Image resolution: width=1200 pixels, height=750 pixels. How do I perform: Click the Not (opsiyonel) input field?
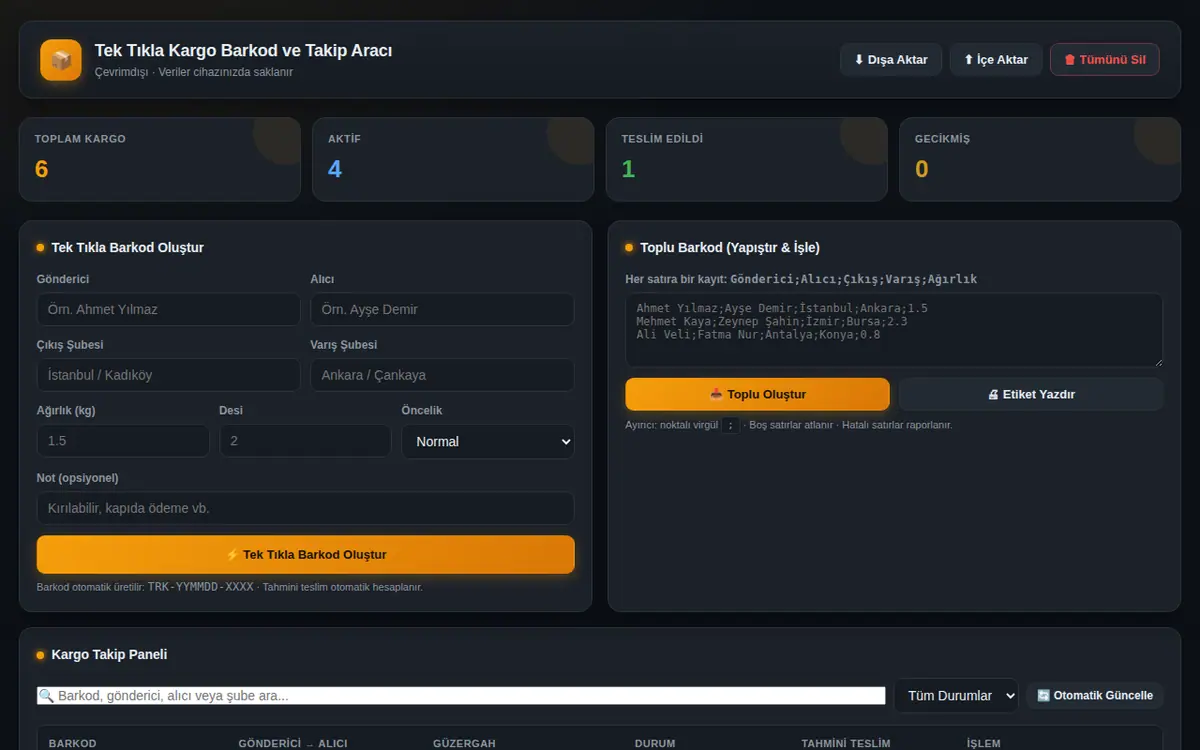point(305,508)
